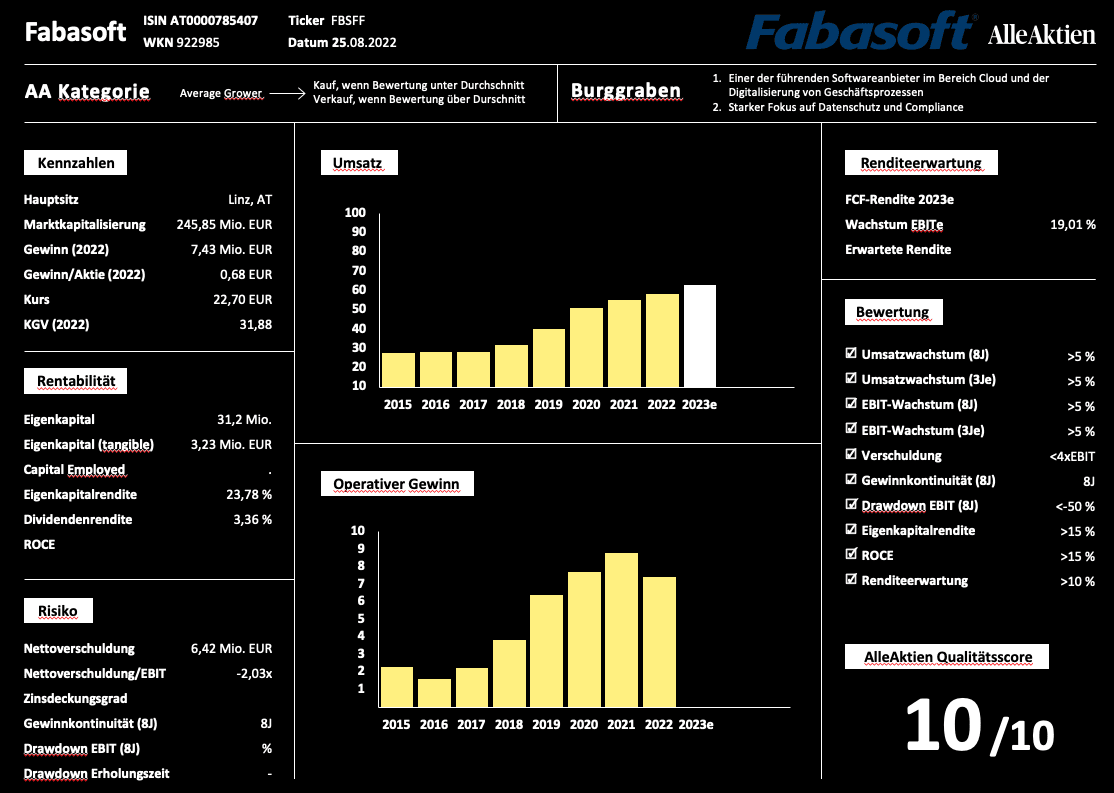Image resolution: width=1114 pixels, height=793 pixels.
Task: Select the Dividendenrendite value 3,36 %
Action: coord(253,519)
